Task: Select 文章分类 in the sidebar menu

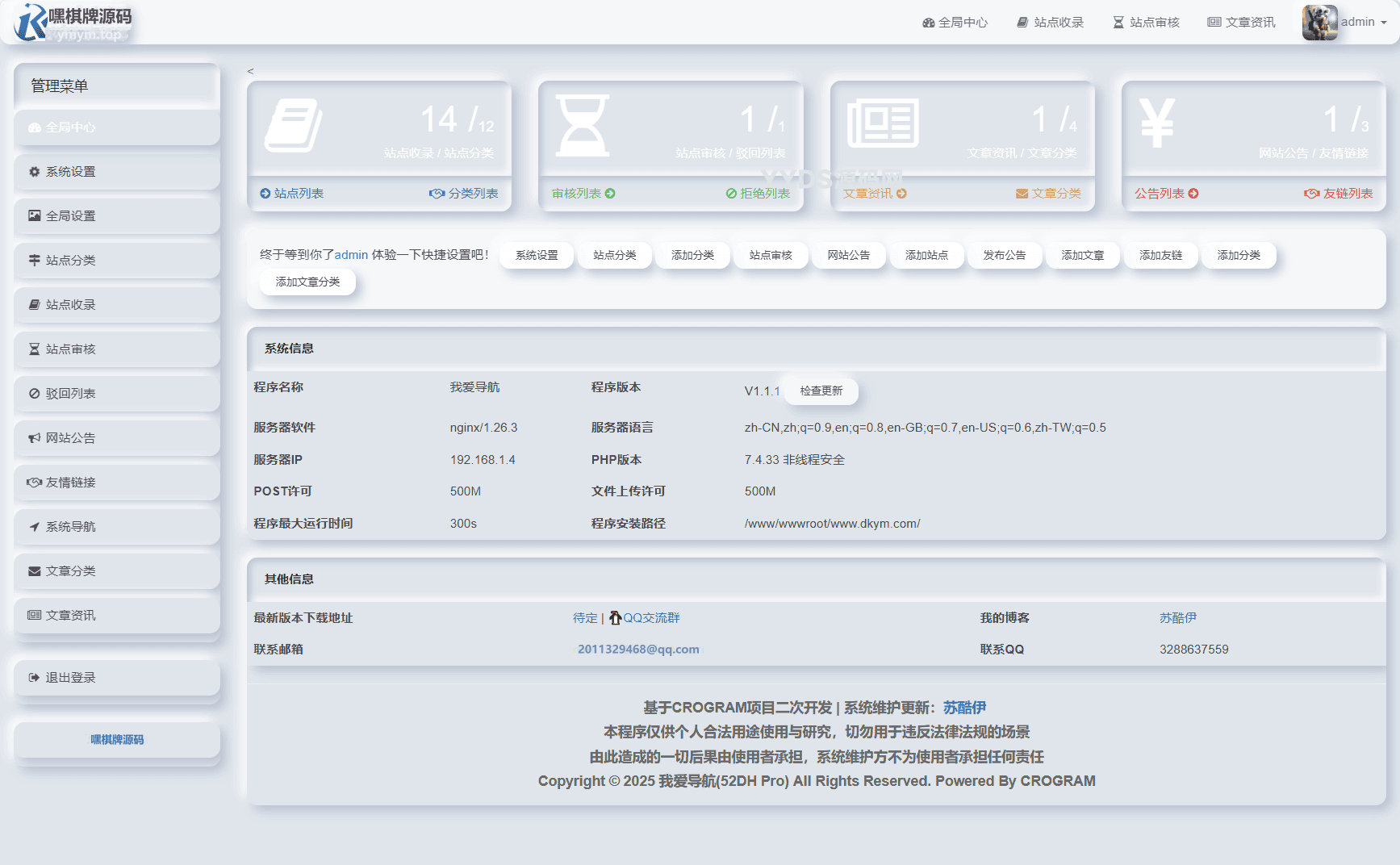Action: pyautogui.click(x=117, y=571)
